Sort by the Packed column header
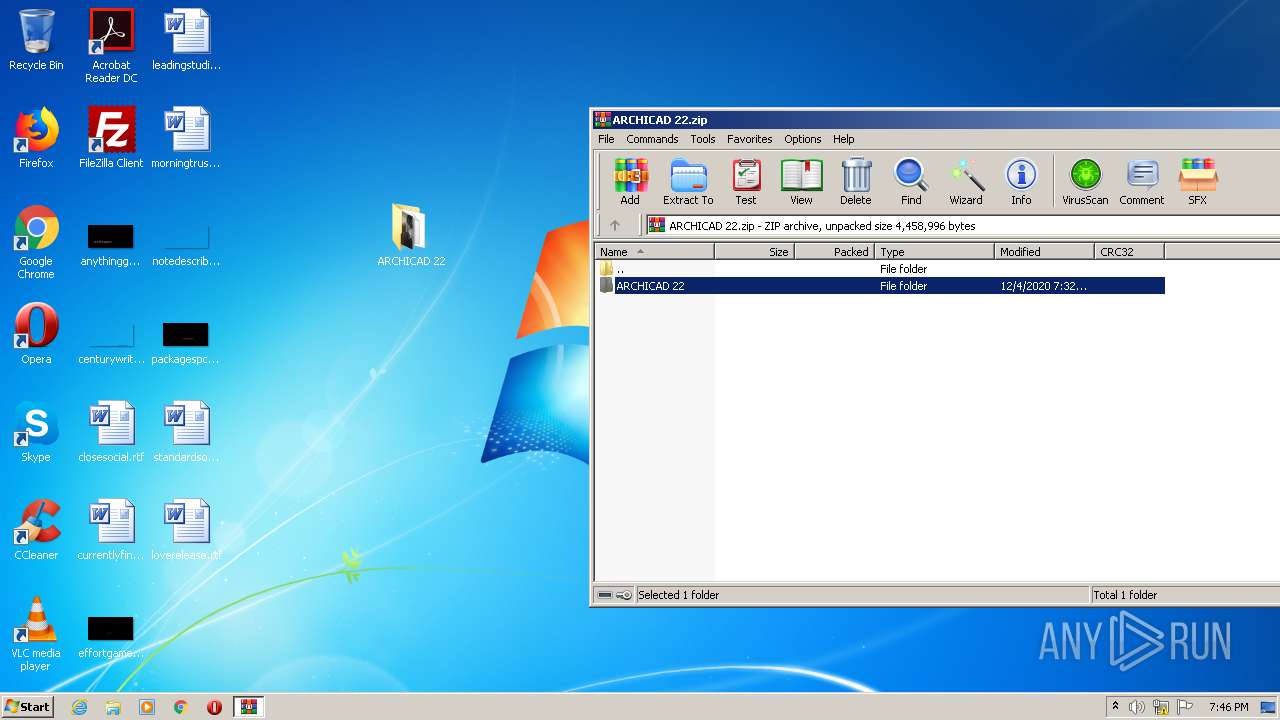 coord(835,252)
